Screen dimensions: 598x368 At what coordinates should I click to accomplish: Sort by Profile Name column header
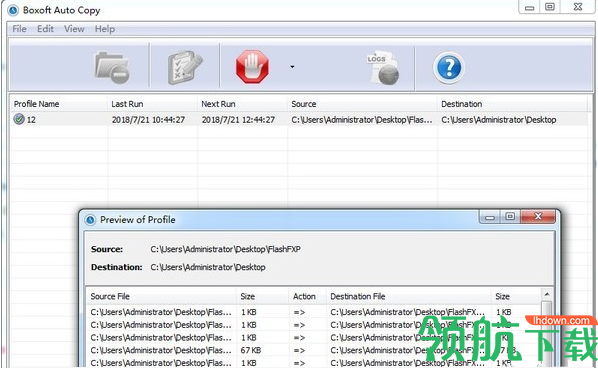[58, 104]
